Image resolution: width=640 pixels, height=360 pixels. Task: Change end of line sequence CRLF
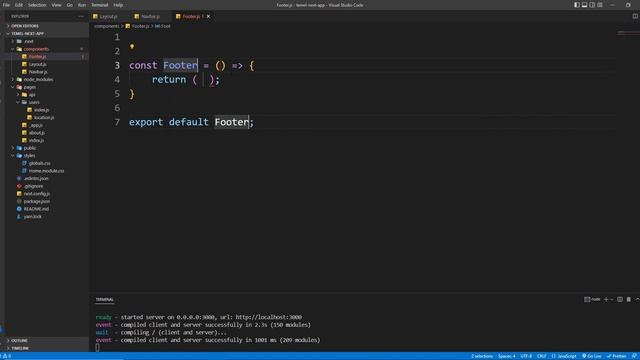tap(542, 356)
